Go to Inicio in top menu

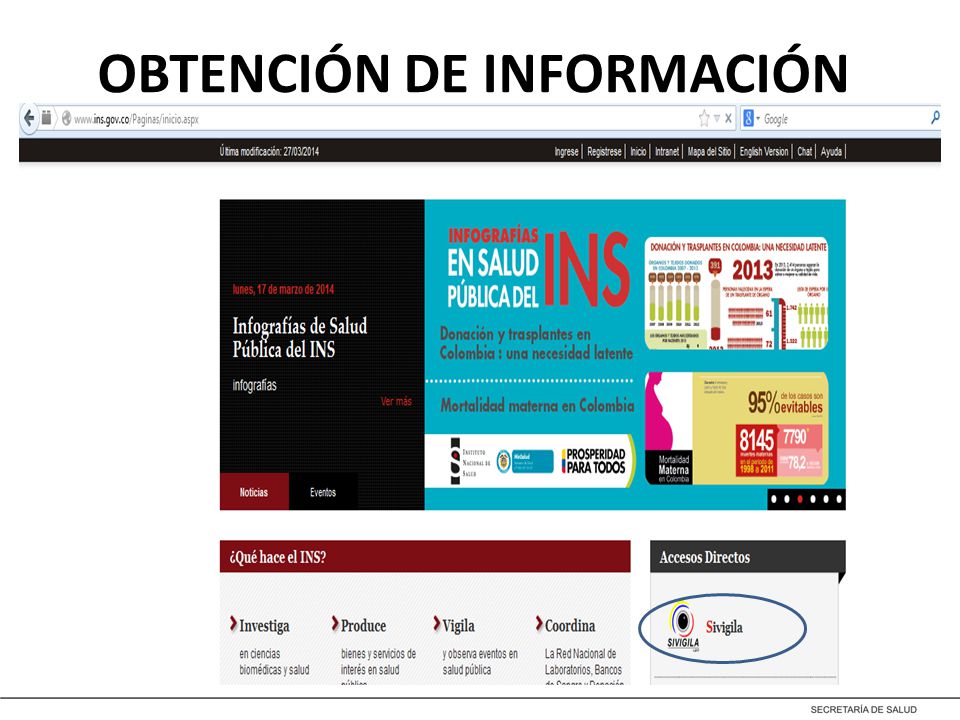(638, 152)
